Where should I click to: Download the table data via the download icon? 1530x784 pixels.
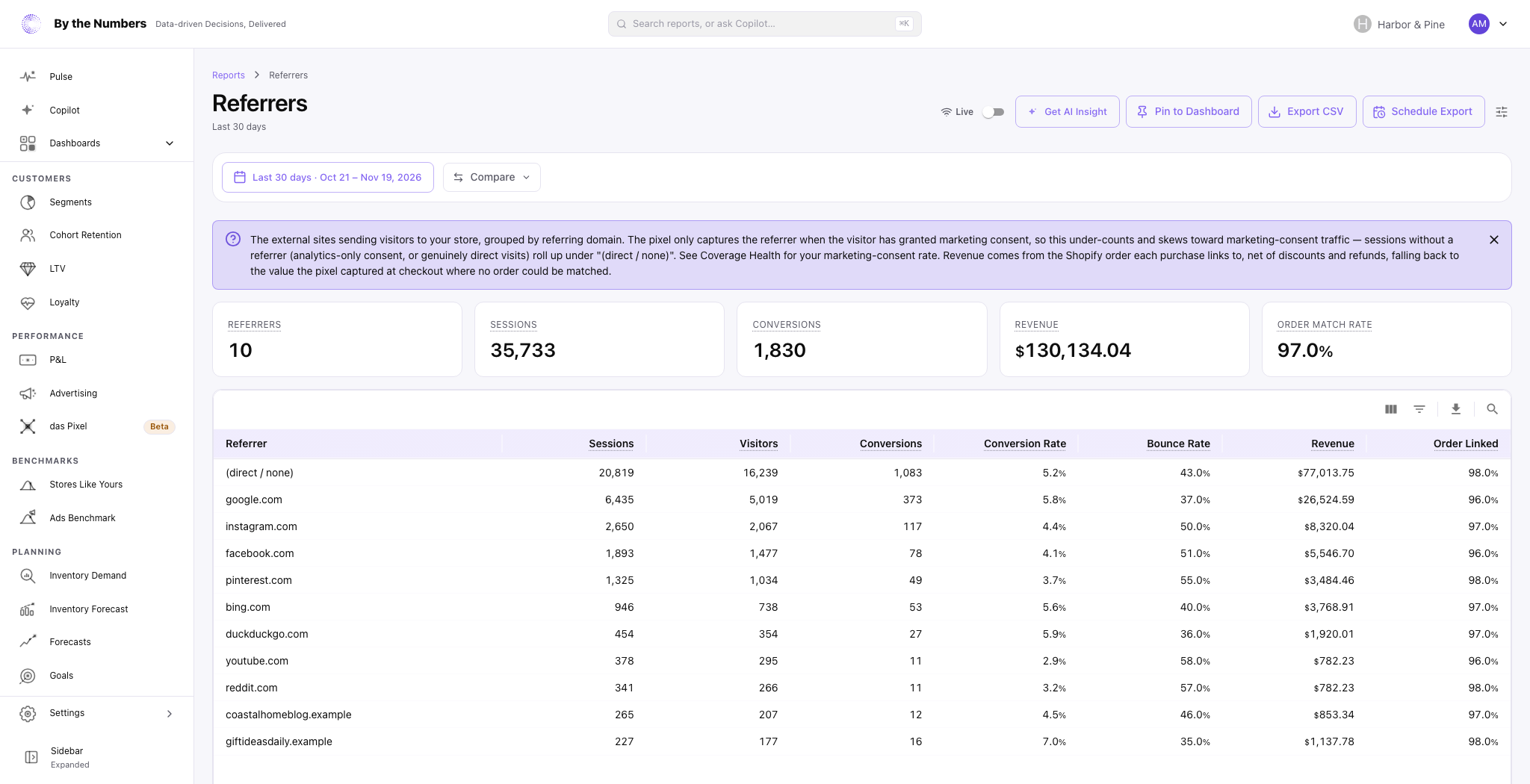coord(1455,409)
